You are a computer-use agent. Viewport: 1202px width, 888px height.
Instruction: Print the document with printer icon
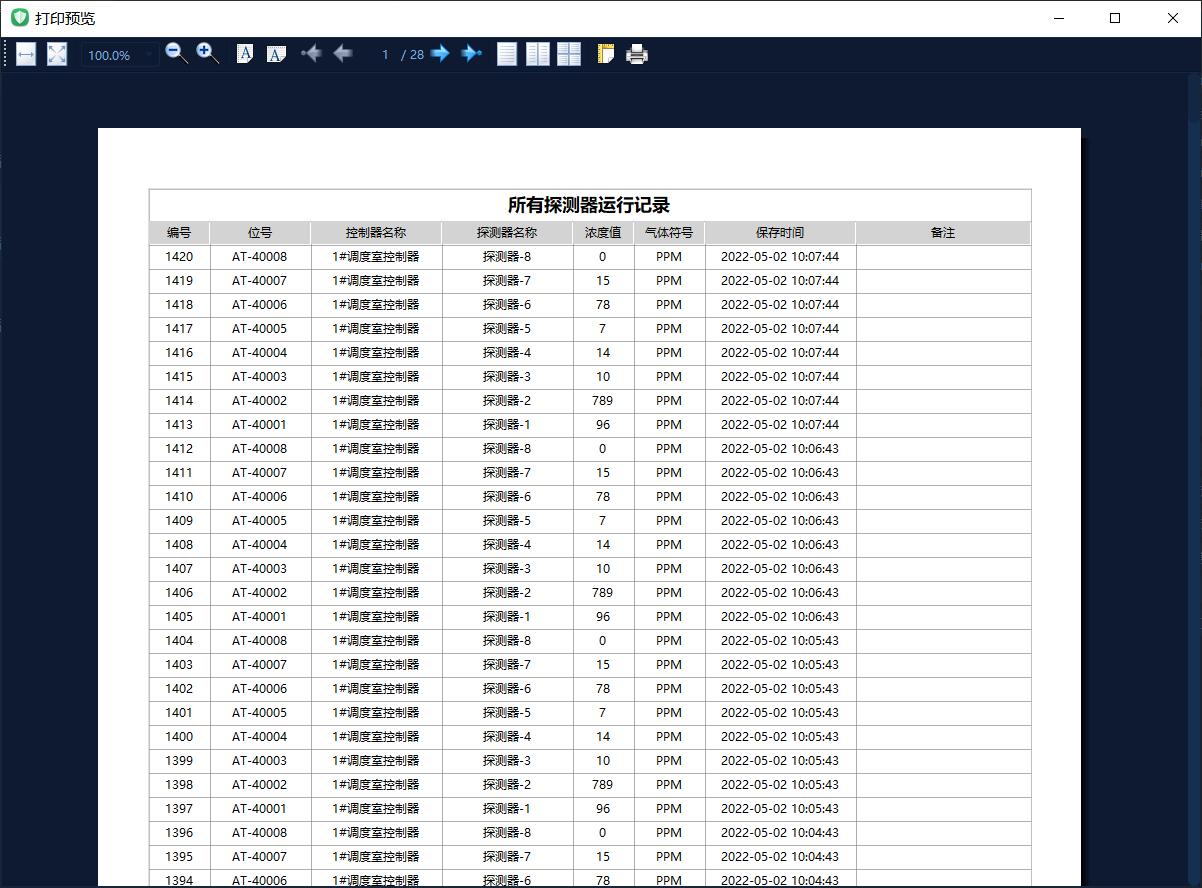[x=637, y=54]
